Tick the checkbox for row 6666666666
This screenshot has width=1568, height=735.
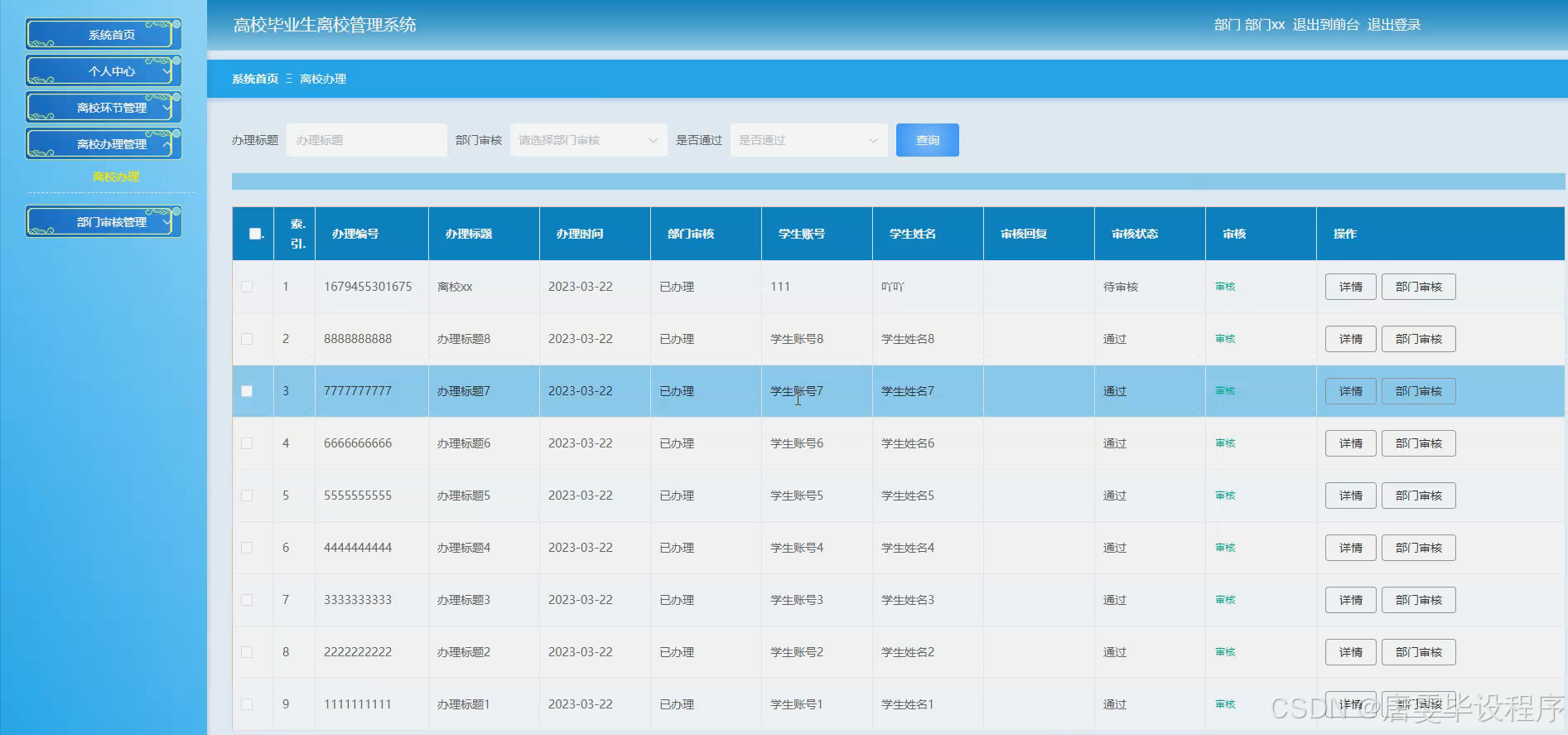(247, 443)
